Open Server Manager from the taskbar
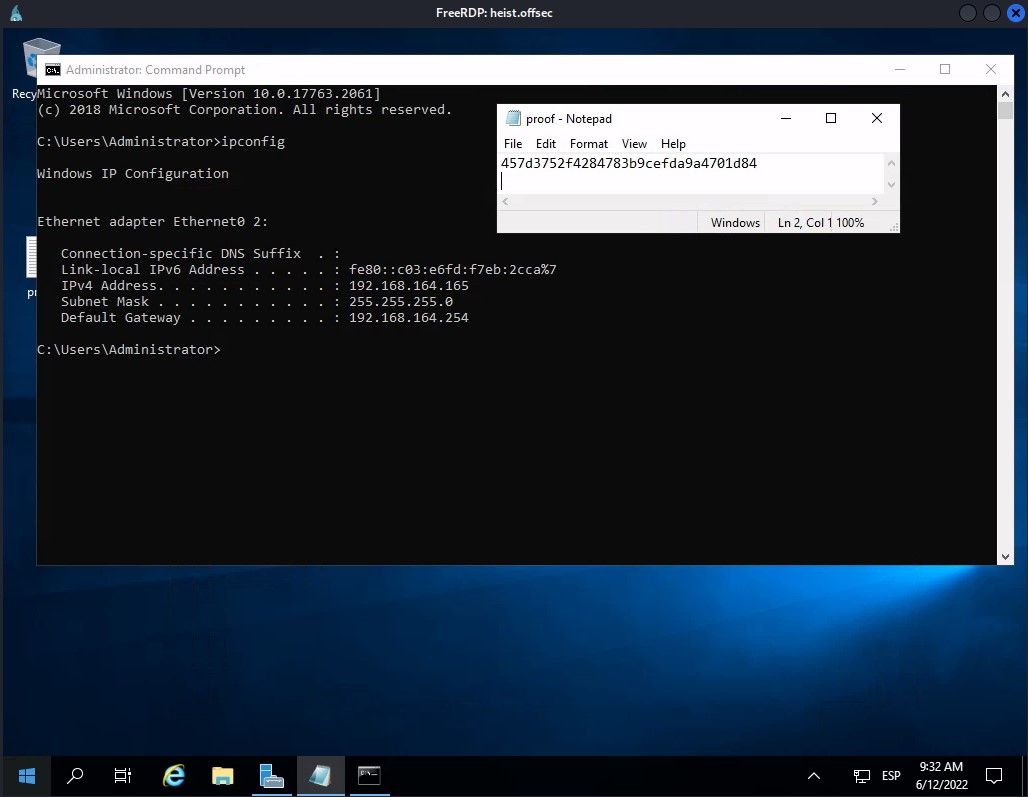Screen dimensions: 1028x797 point(271,775)
